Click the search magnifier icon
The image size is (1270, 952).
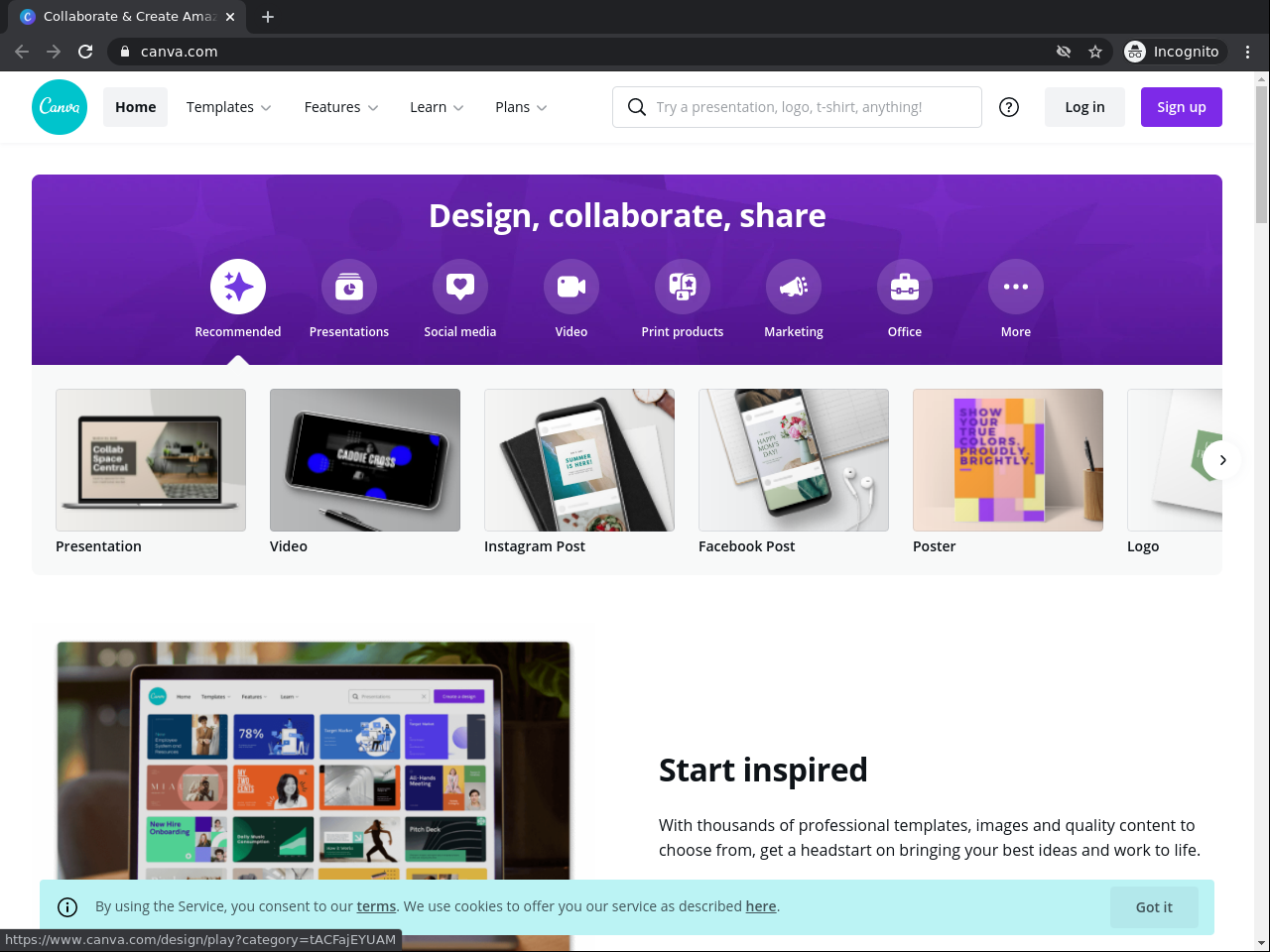pyautogui.click(x=637, y=107)
